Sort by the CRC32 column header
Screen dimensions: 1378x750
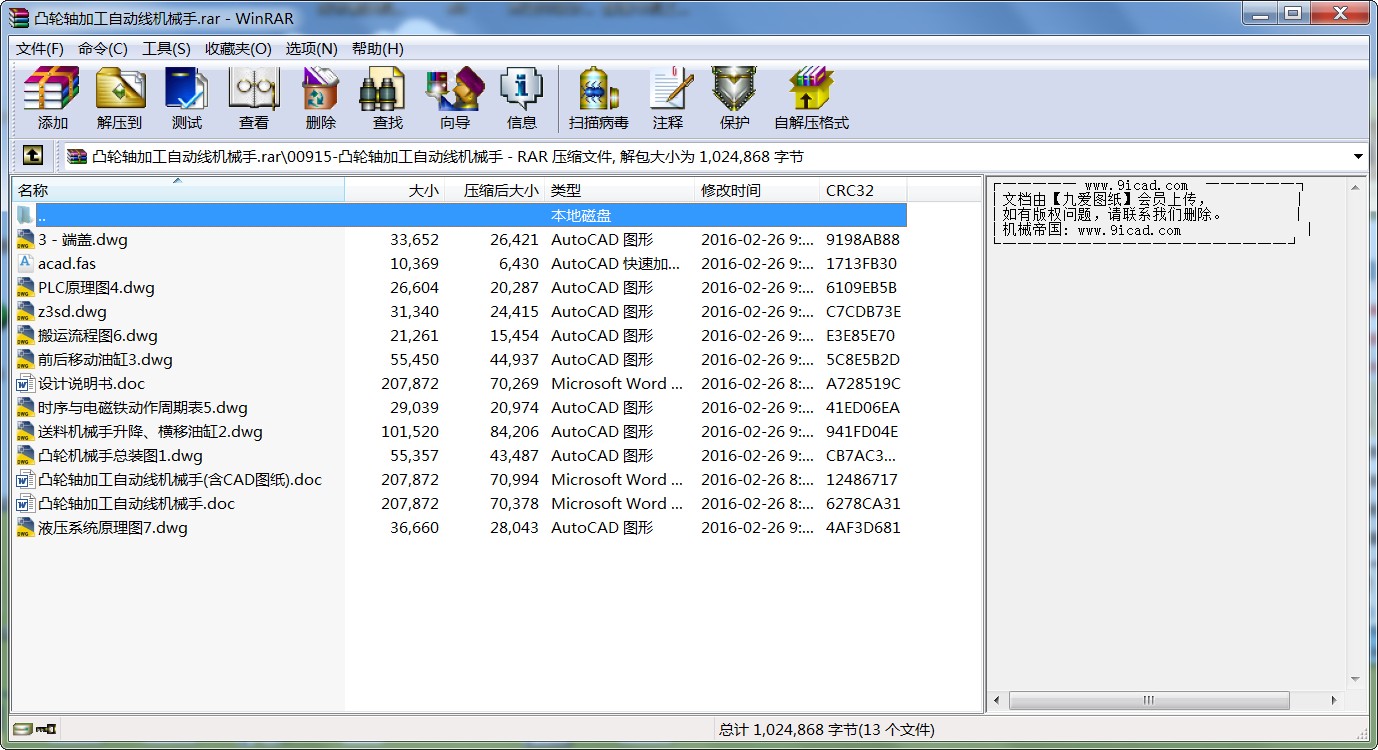pos(863,190)
